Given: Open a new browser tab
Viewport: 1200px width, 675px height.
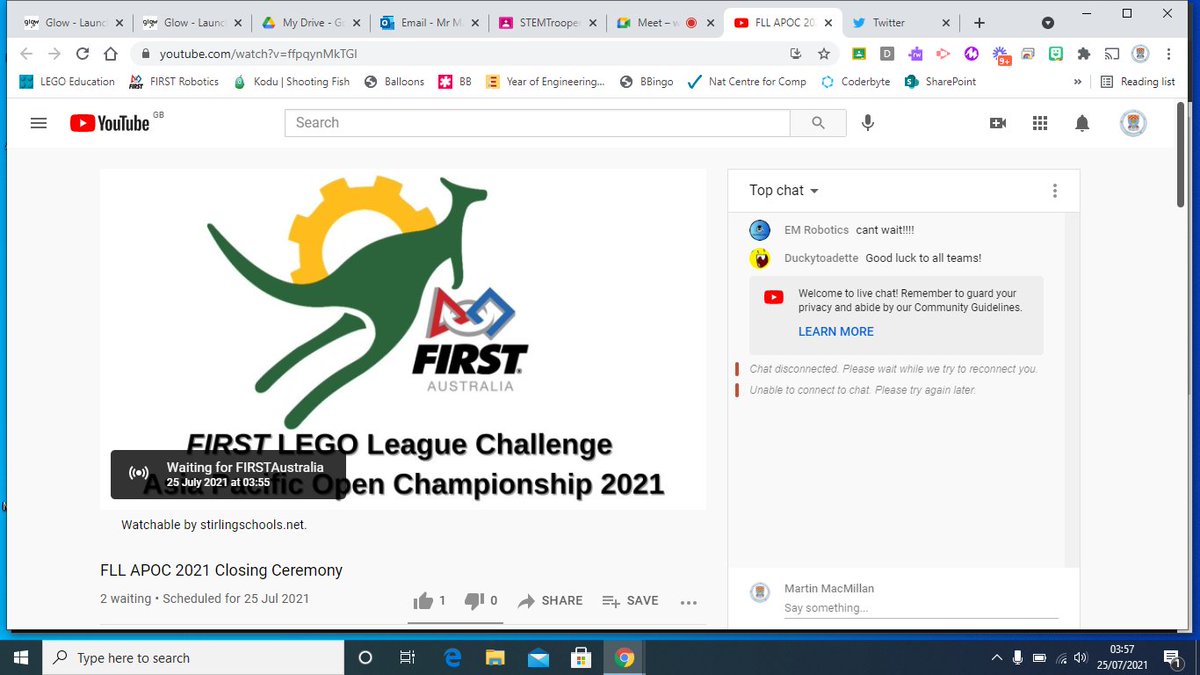Looking at the screenshot, I should (979, 23).
